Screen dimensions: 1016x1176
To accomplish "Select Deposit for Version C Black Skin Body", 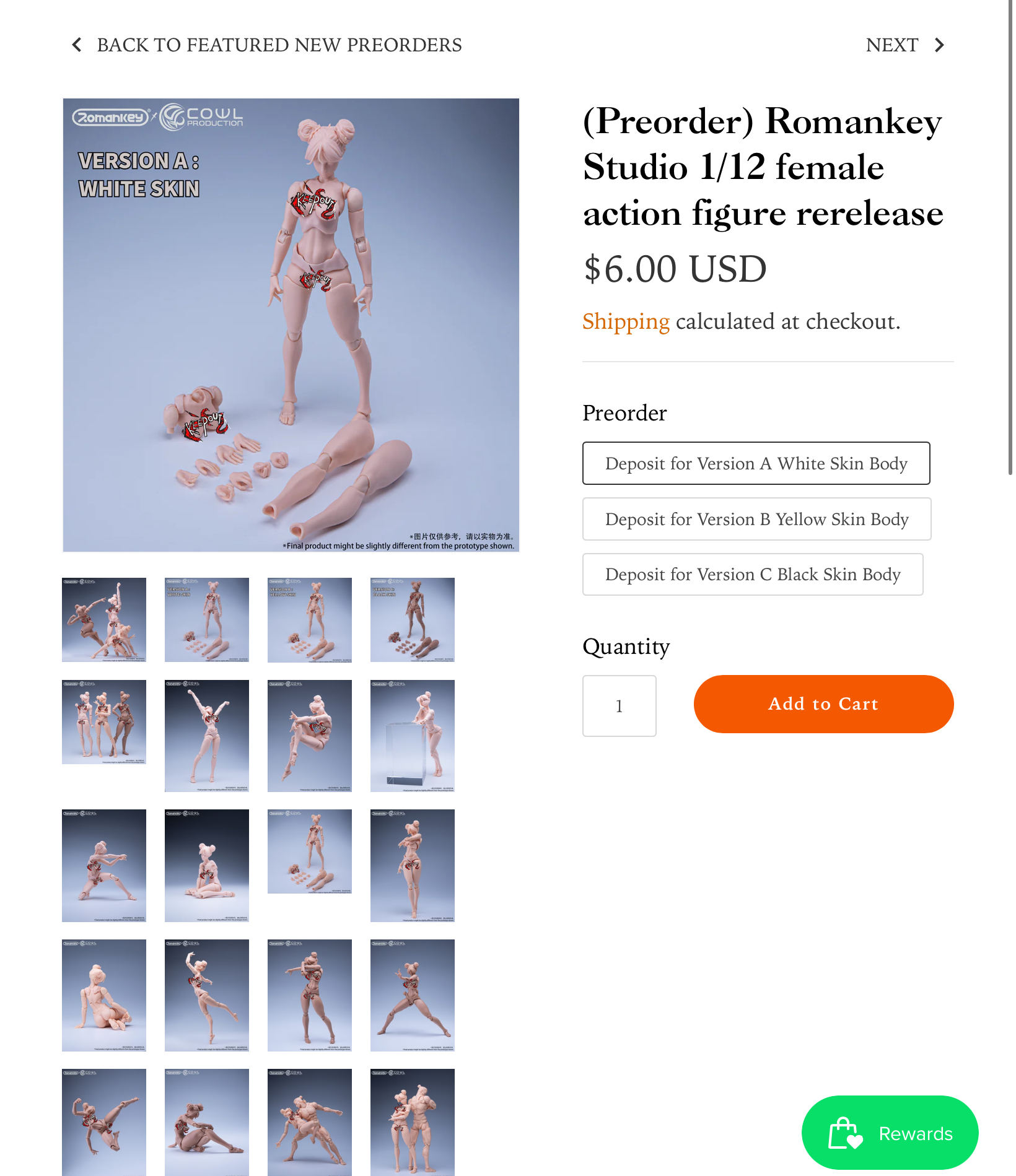I will point(753,574).
